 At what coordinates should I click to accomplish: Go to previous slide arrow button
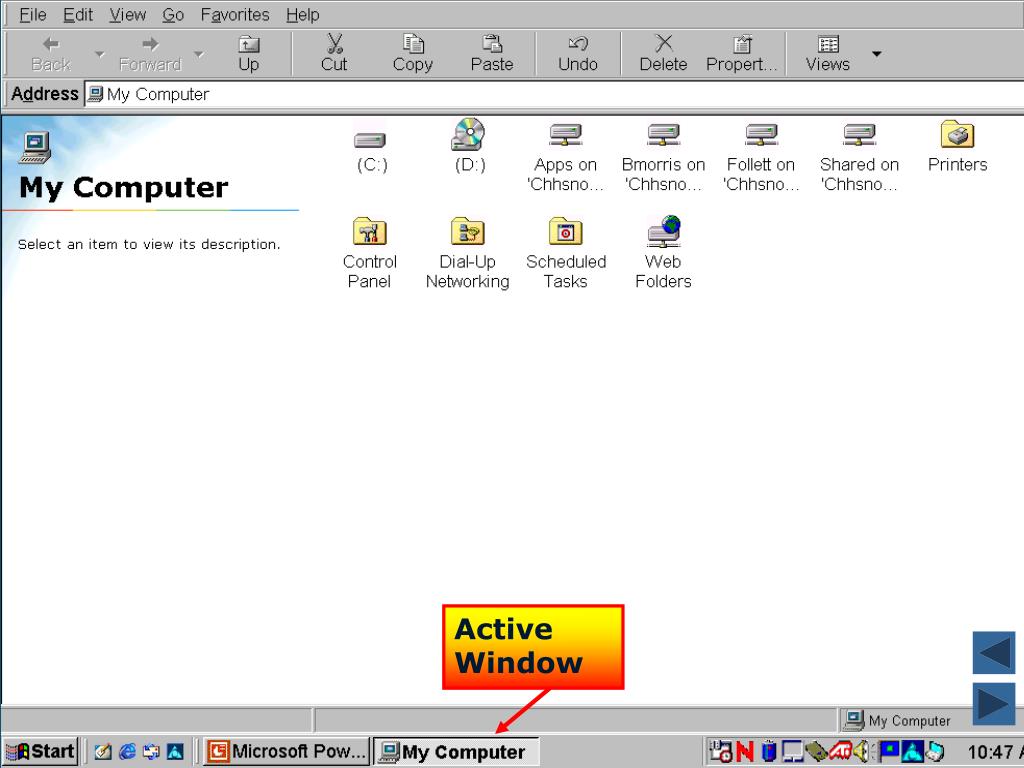point(994,652)
